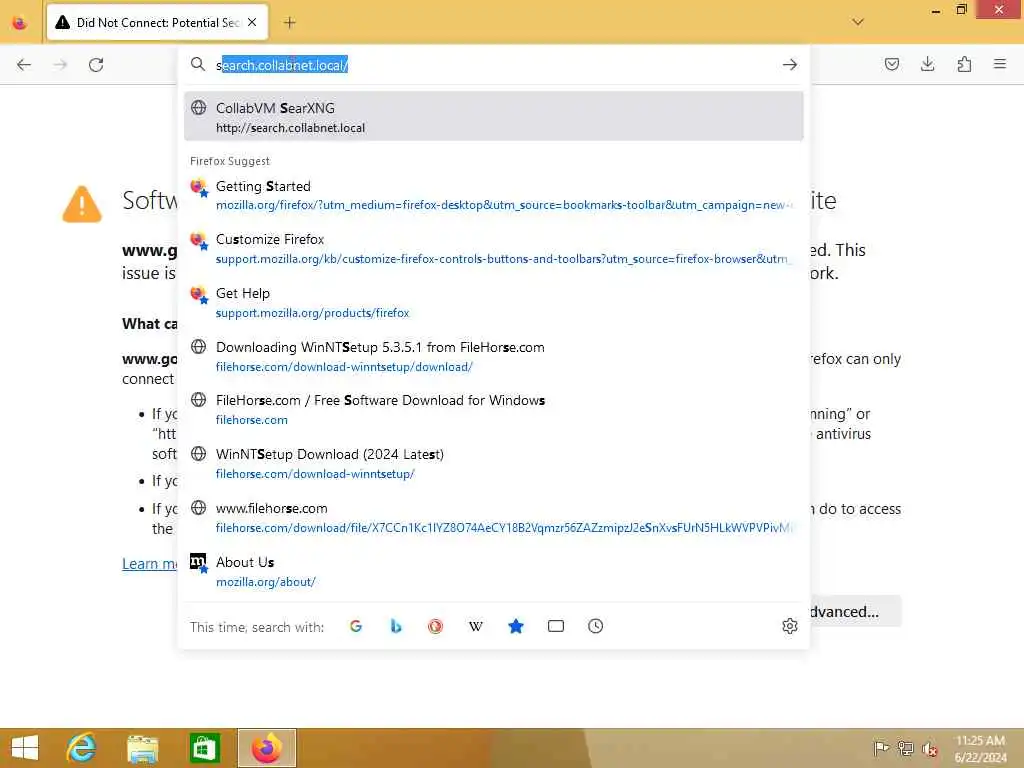Open Downloading WinNTSetup 5.3.5.1 suggestion
The height and width of the screenshot is (768, 1024).
(x=494, y=356)
